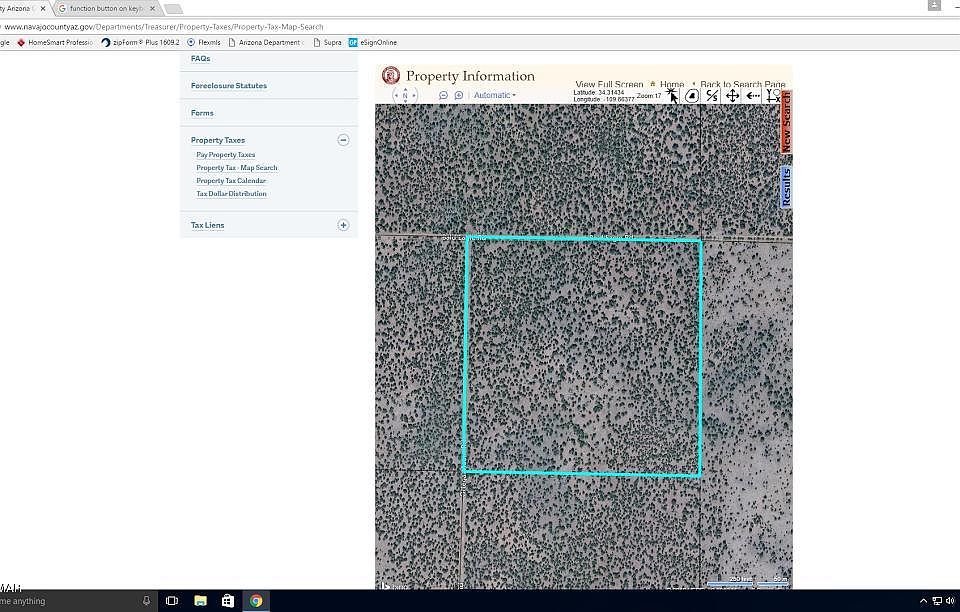
Task: Open File Explorer from taskbar
Action: point(200,601)
